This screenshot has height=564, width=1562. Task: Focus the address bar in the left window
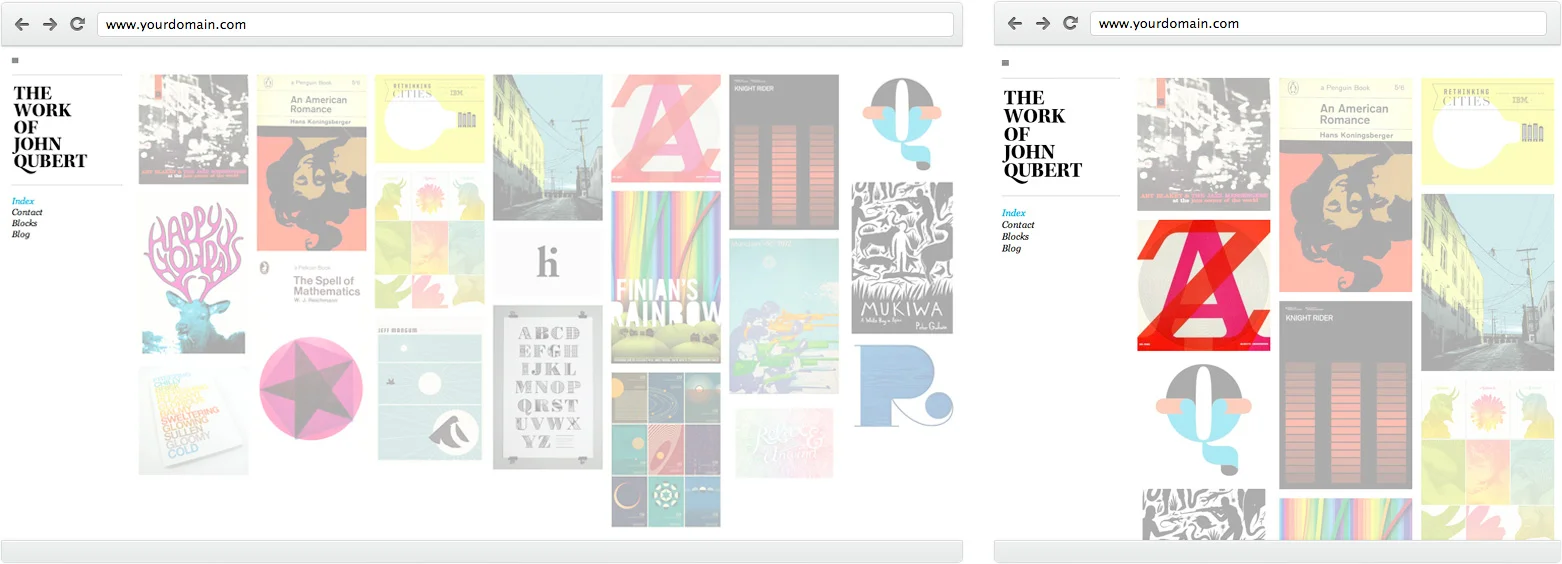(x=525, y=24)
